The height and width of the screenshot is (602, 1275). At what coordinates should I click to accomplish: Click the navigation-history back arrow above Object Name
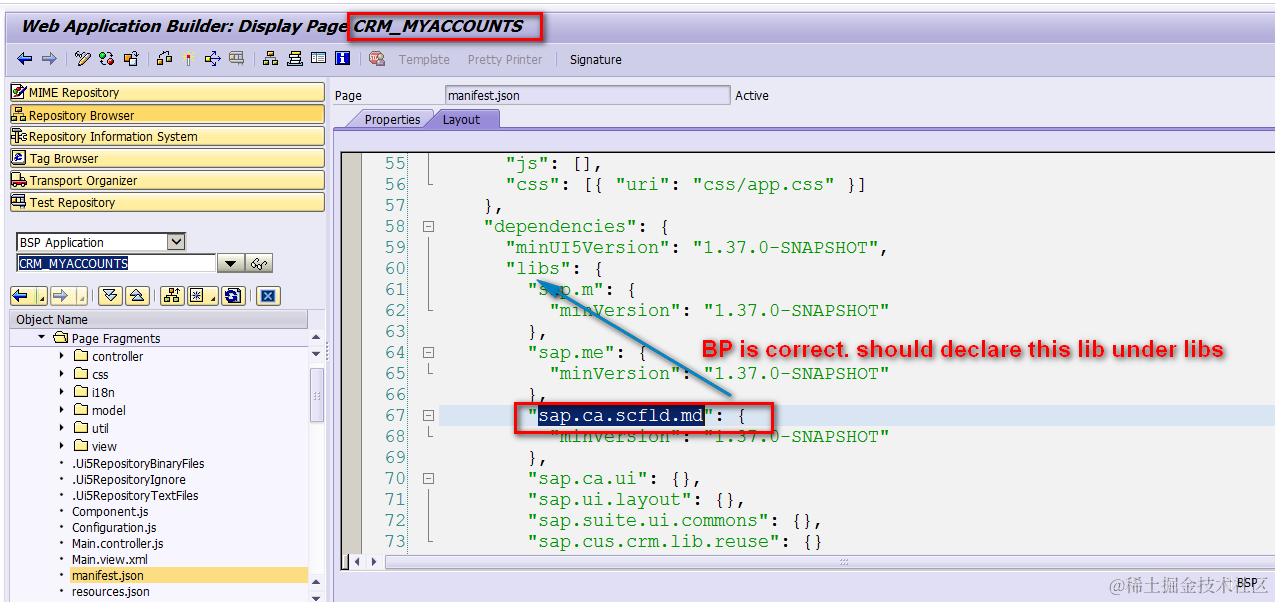click(x=23, y=295)
